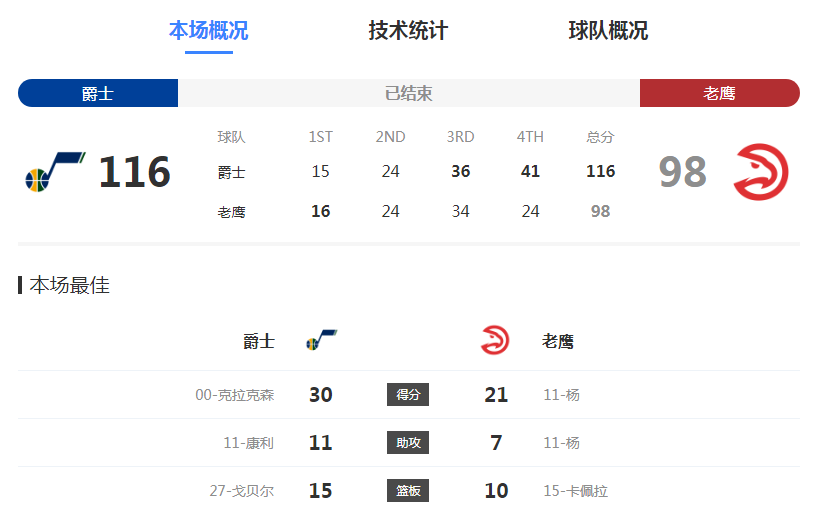Open player 00-克拉克森 link
The image size is (836, 513).
click(235, 395)
